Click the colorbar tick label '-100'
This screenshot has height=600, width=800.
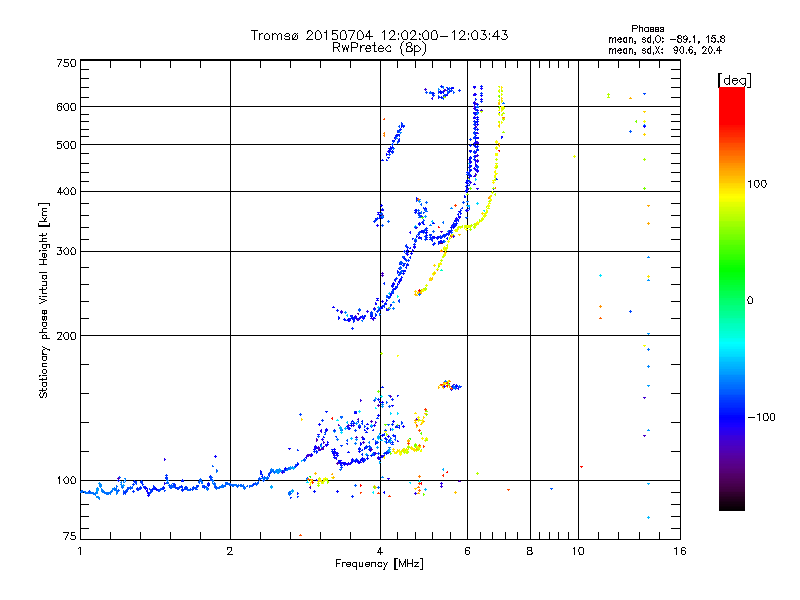(x=761, y=417)
